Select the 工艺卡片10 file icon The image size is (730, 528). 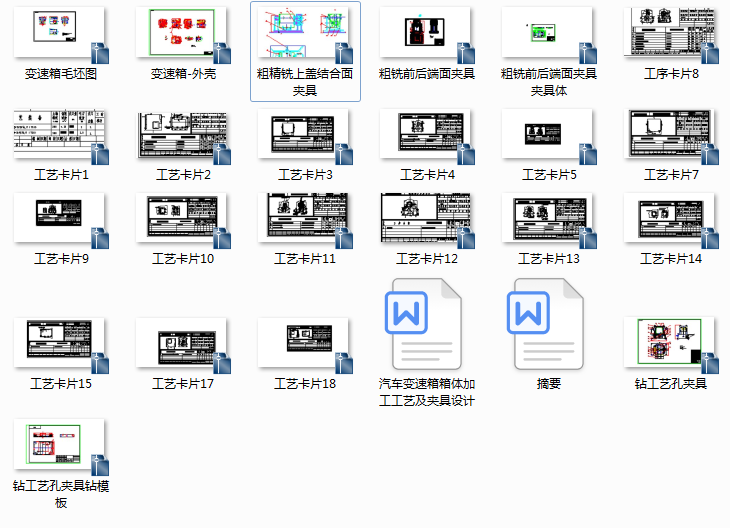[x=182, y=219]
